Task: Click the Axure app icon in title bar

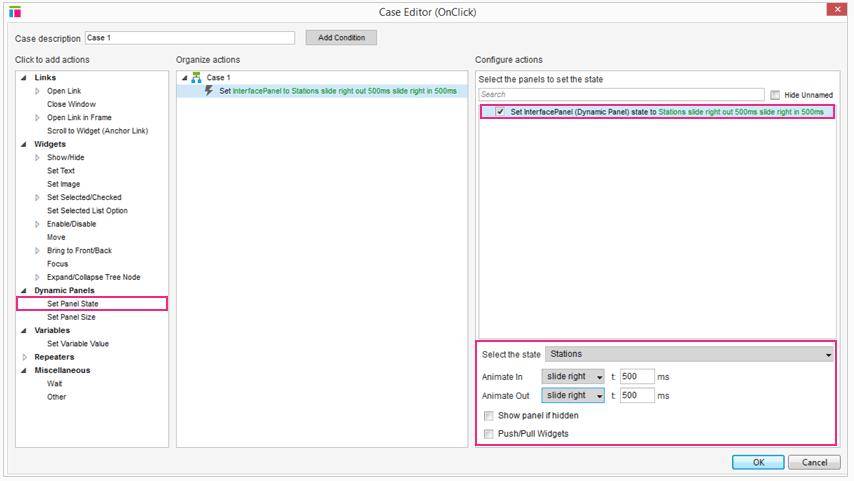Action: (15, 12)
